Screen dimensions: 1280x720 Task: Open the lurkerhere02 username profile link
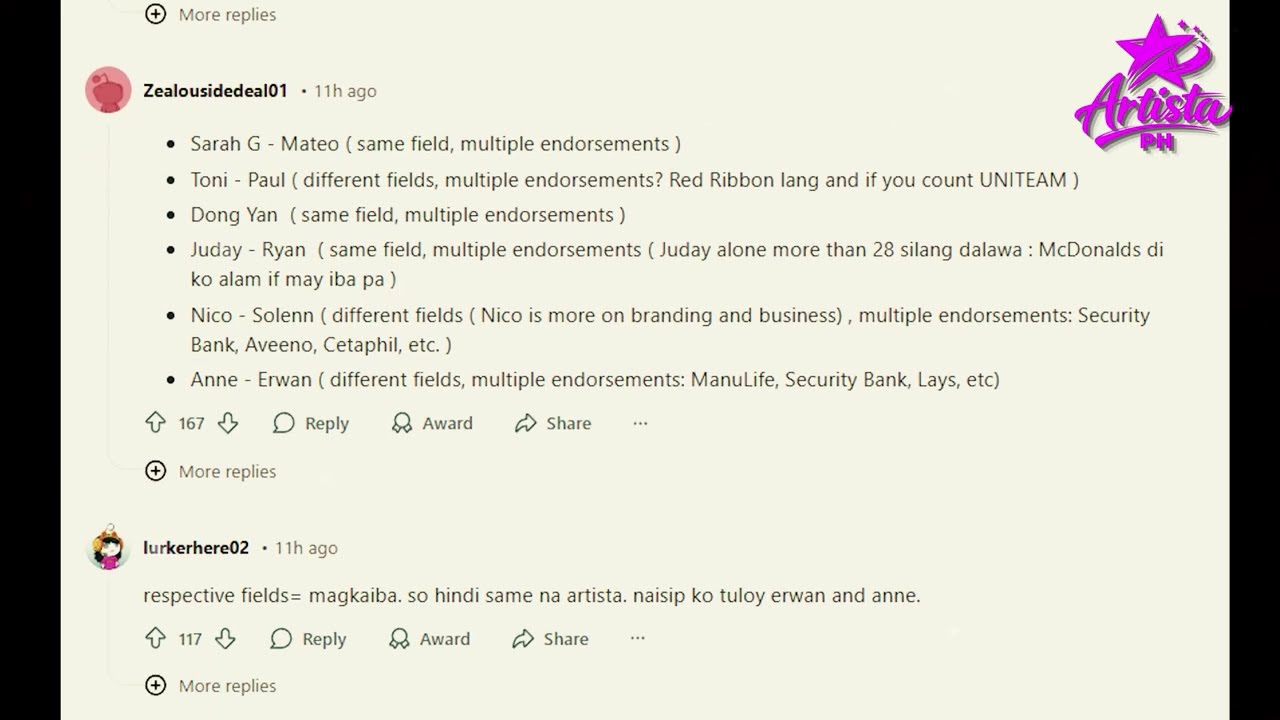pyautogui.click(x=196, y=548)
